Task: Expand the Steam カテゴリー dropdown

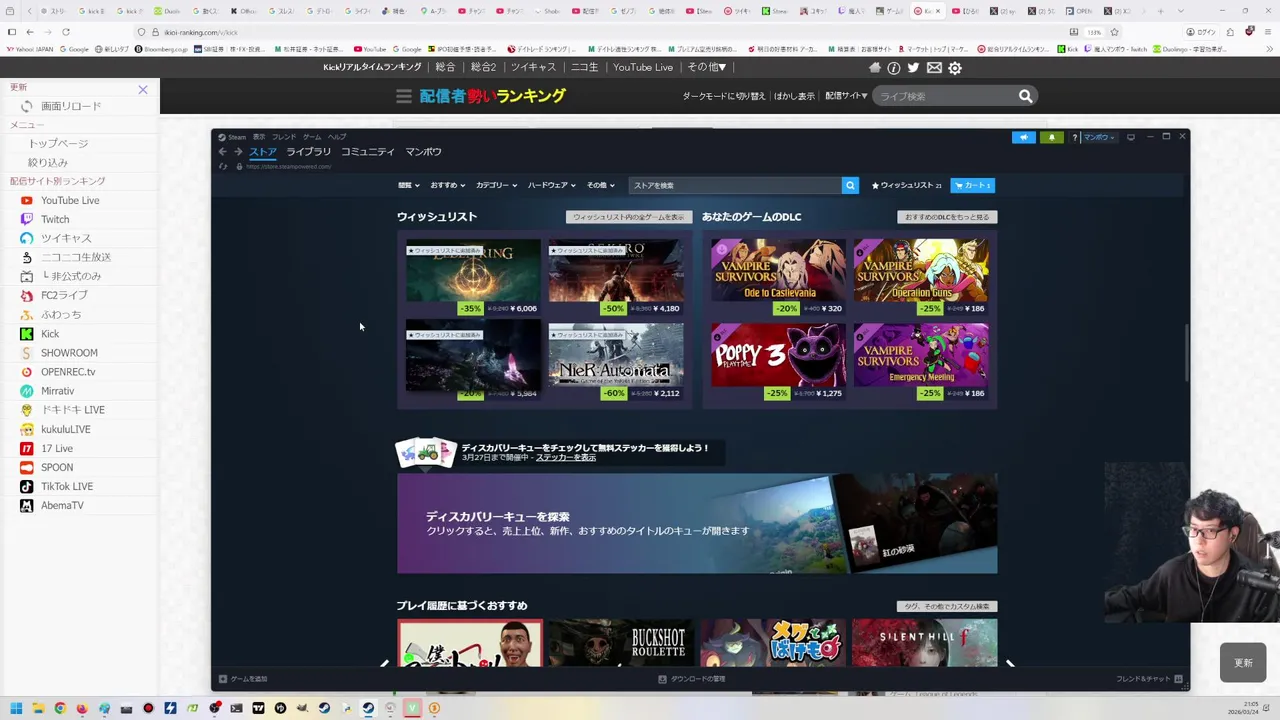Action: (x=497, y=185)
